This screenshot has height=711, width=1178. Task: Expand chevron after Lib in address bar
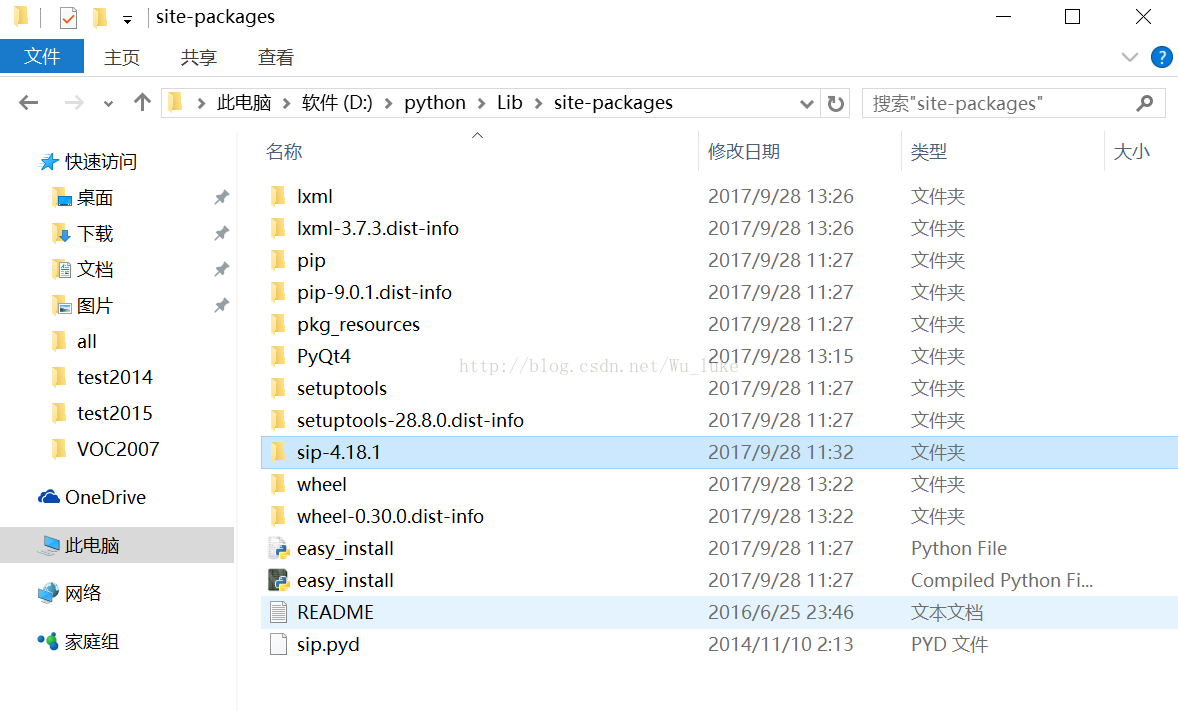click(x=539, y=103)
